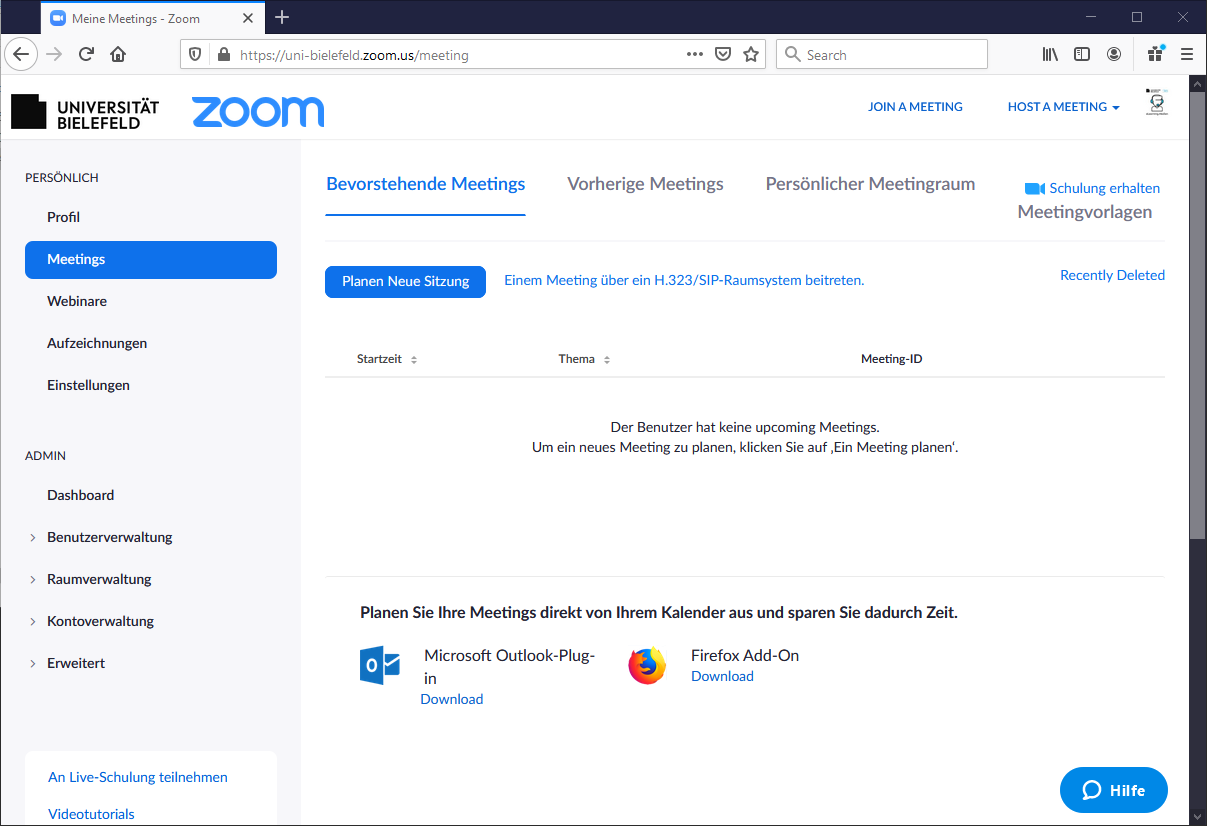This screenshot has height=826, width=1207.
Task: Click the Zoom logo
Action: click(258, 111)
